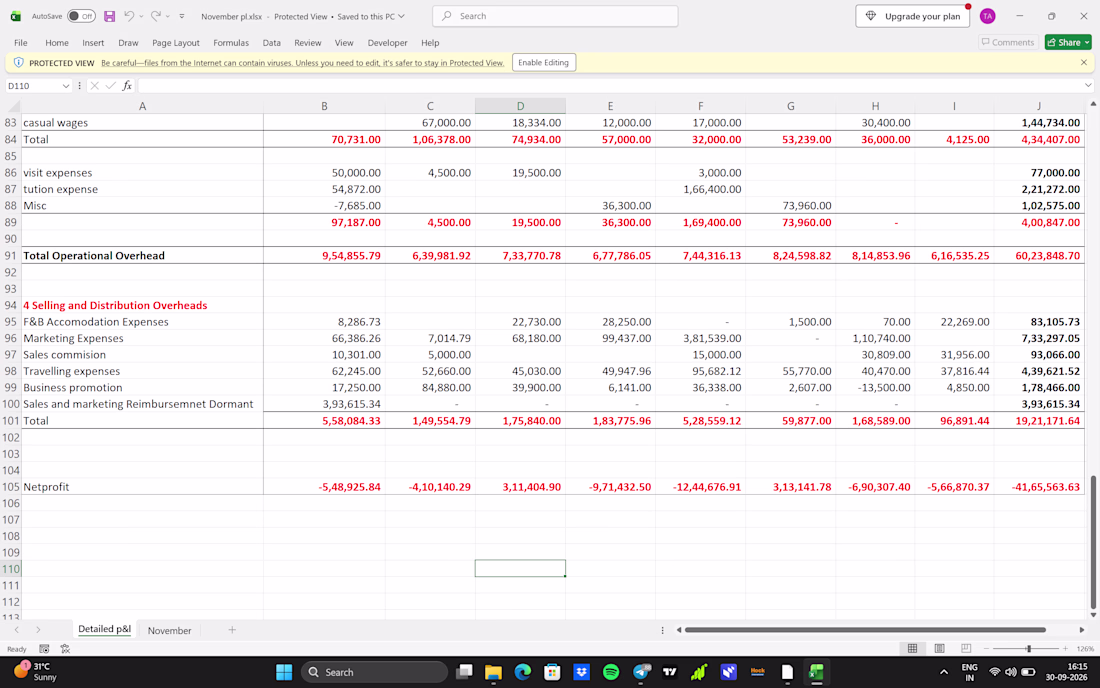
Task: Click the Insert Function fx icon
Action: pyautogui.click(x=127, y=86)
